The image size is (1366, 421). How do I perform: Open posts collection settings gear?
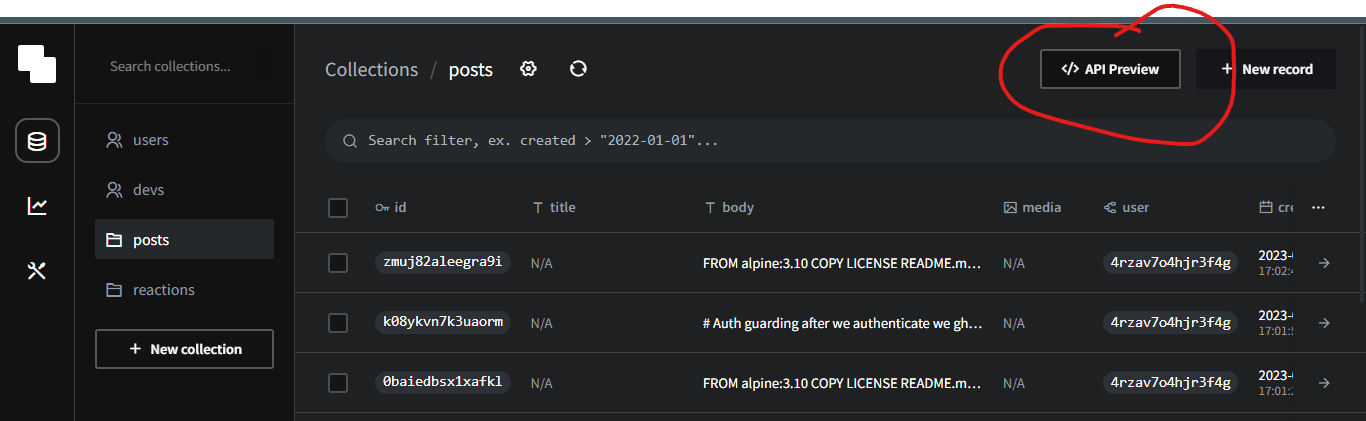(x=529, y=69)
